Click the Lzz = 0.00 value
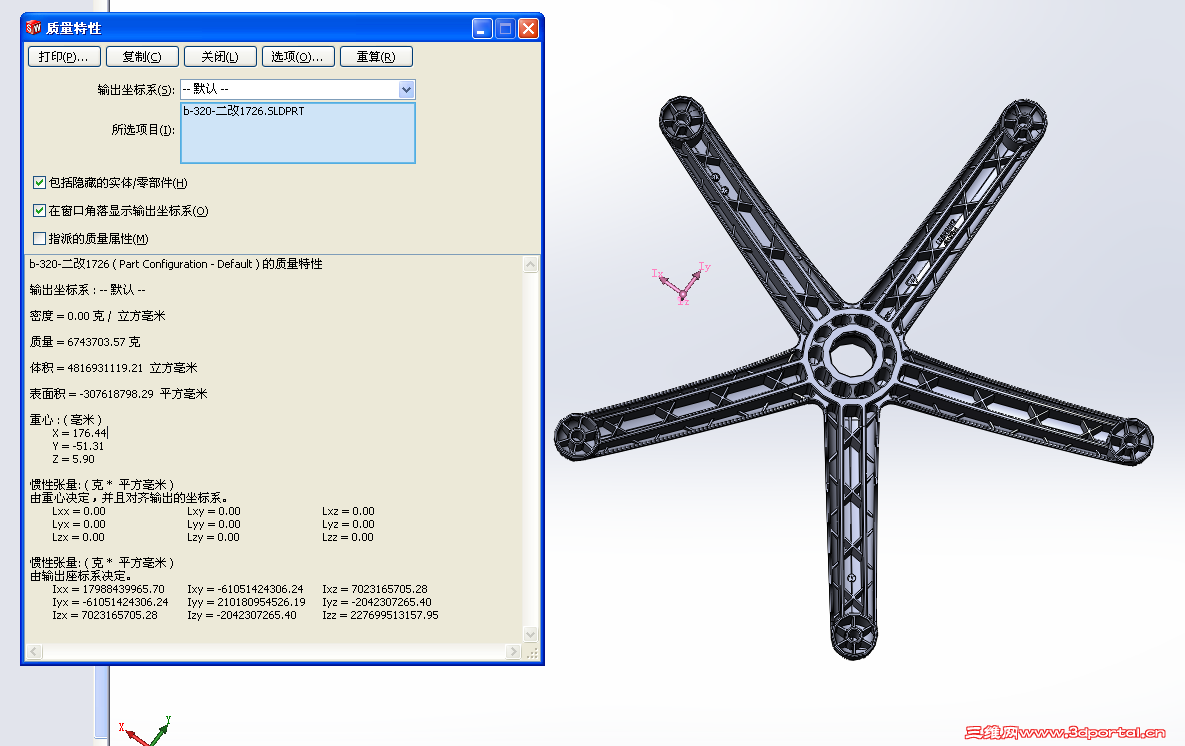This screenshot has width=1185, height=746. (x=348, y=537)
